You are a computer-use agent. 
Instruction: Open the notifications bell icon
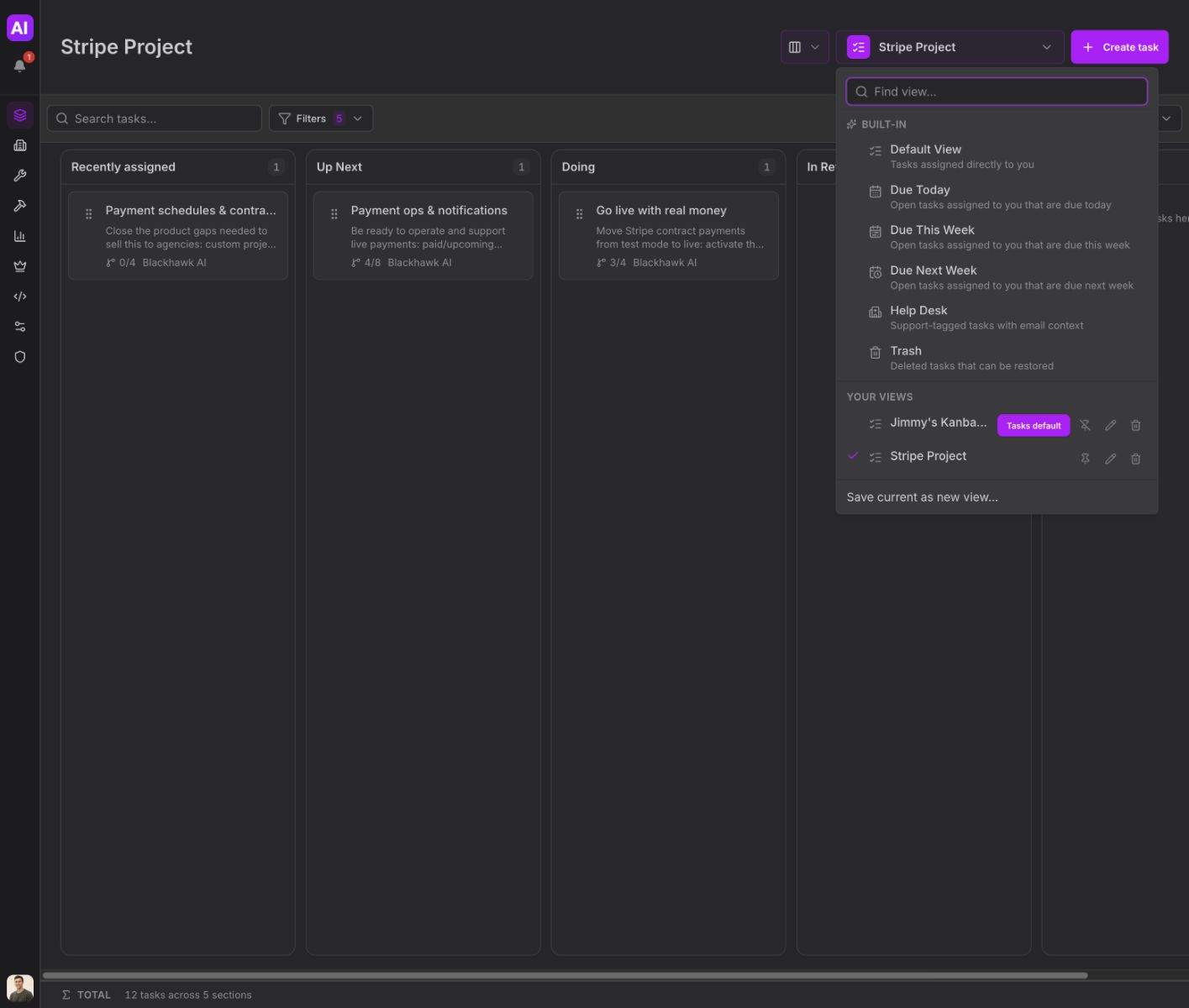[x=20, y=65]
